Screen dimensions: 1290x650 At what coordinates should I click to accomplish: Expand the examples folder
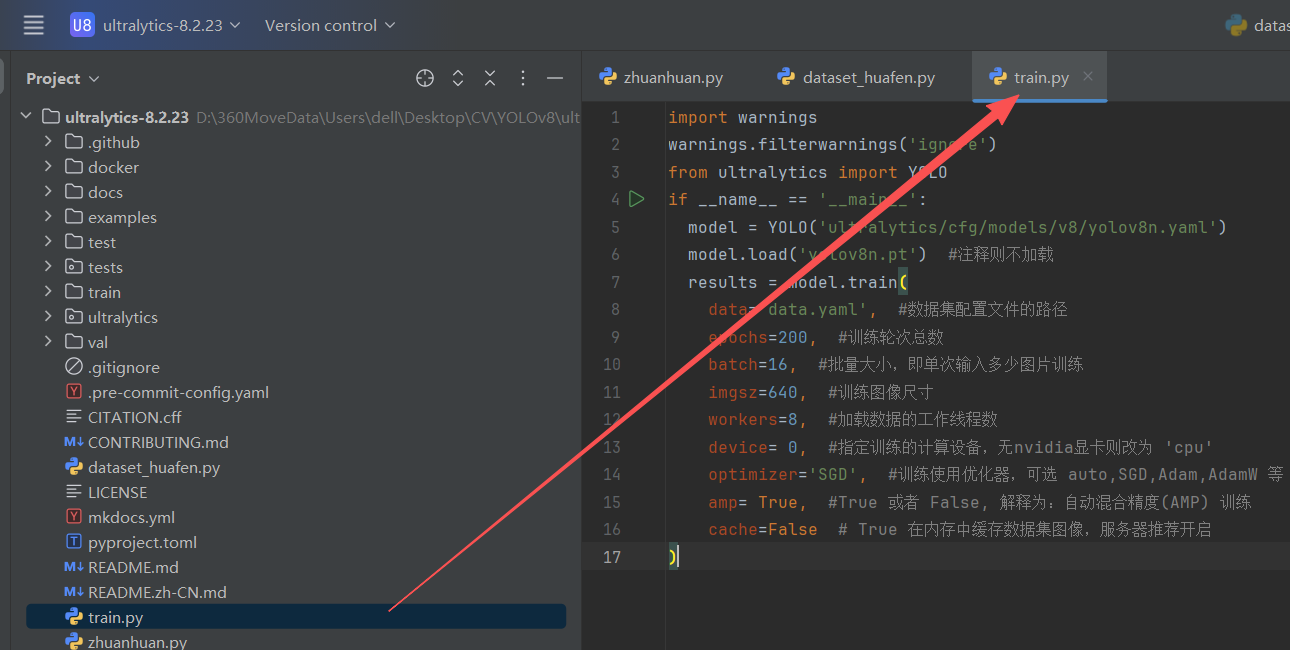click(48, 217)
